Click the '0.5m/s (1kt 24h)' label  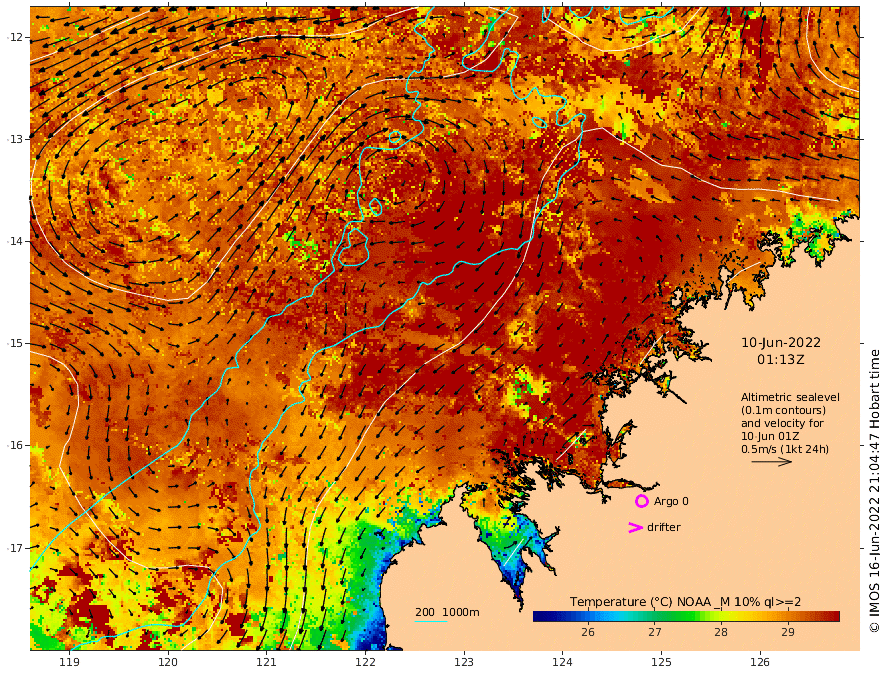(x=785, y=449)
